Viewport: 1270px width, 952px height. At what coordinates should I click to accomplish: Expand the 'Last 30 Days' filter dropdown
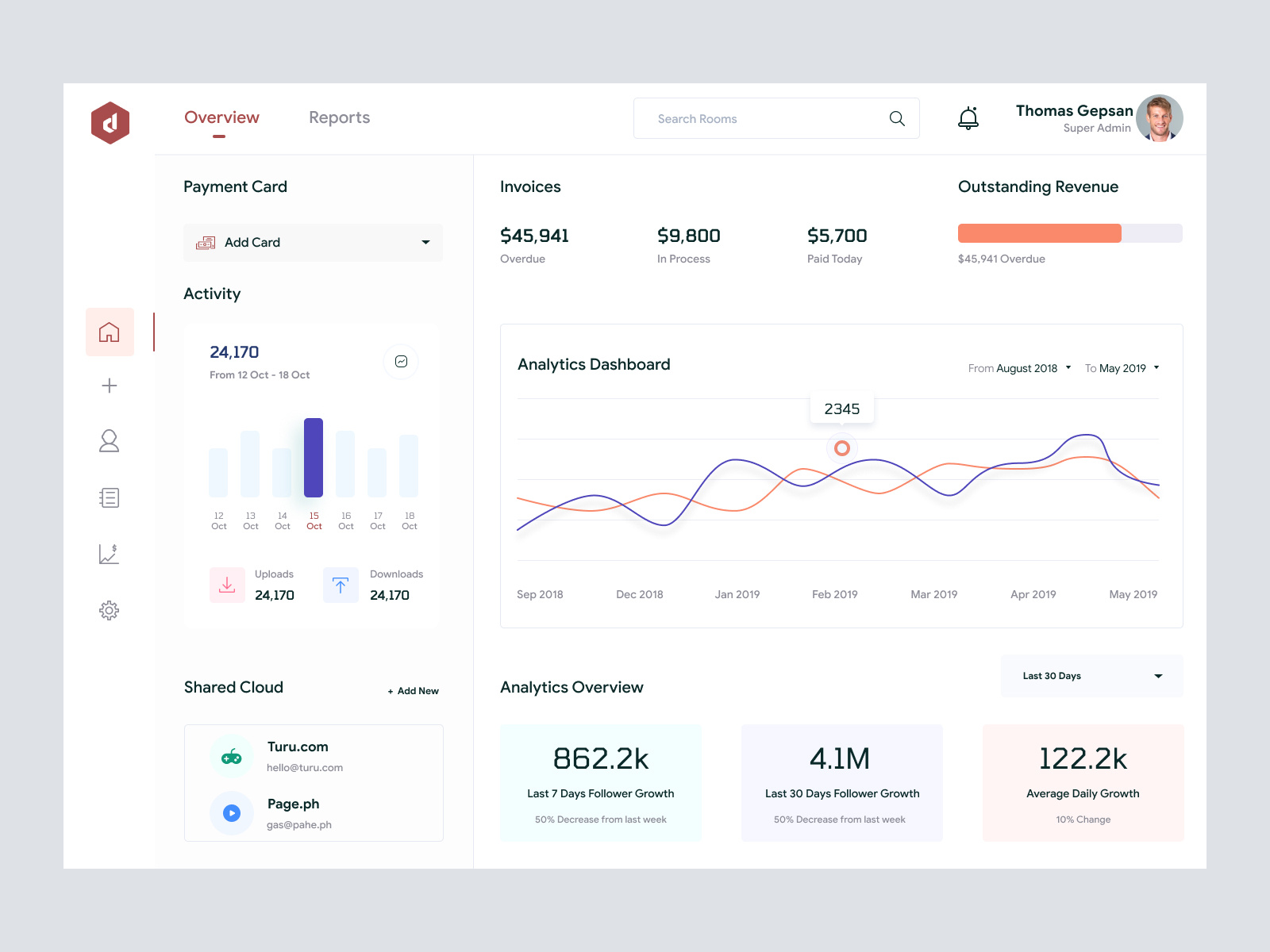tap(1091, 676)
